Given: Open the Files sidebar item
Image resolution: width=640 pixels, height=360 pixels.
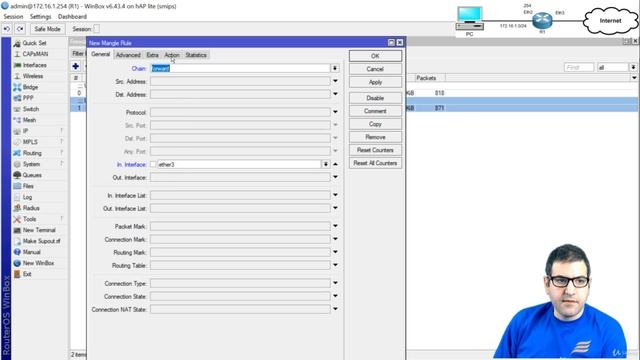Looking at the screenshot, I should point(28,186).
